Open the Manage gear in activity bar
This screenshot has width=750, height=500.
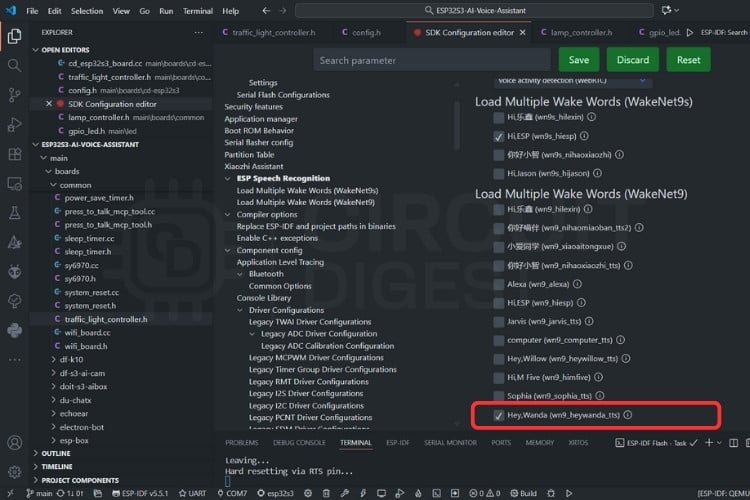point(14,472)
